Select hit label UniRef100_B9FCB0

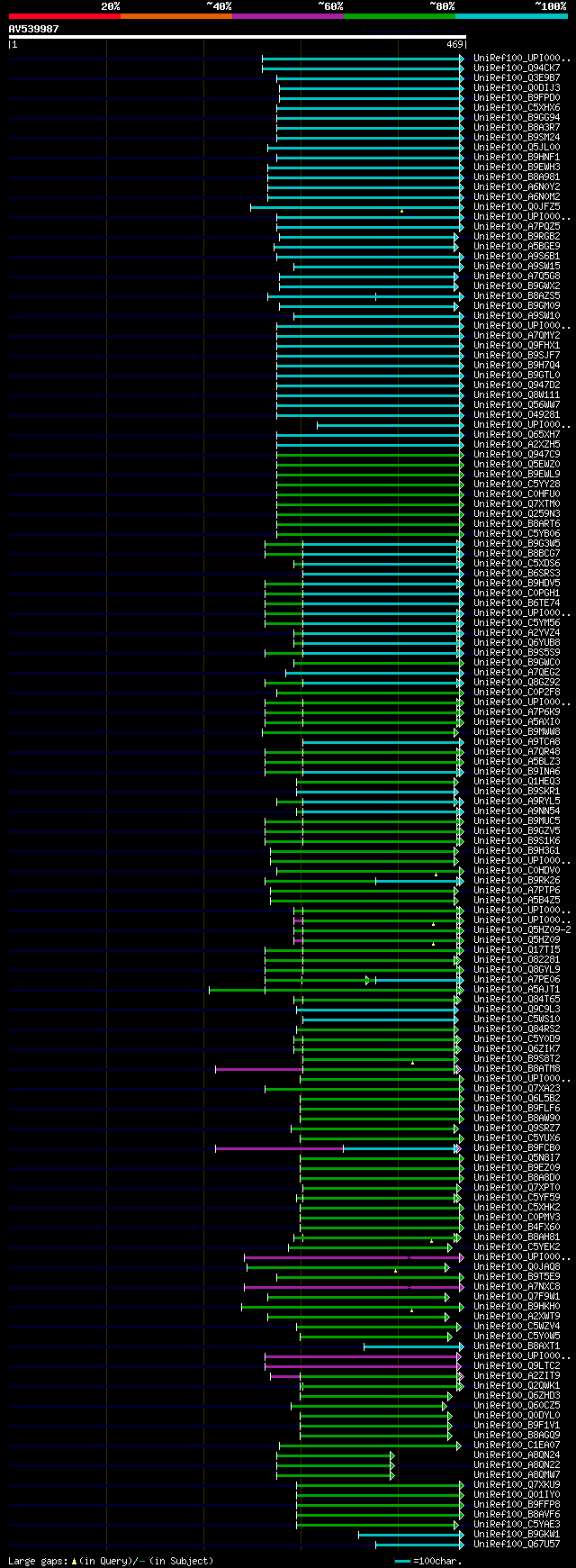pyautogui.click(x=517, y=1148)
